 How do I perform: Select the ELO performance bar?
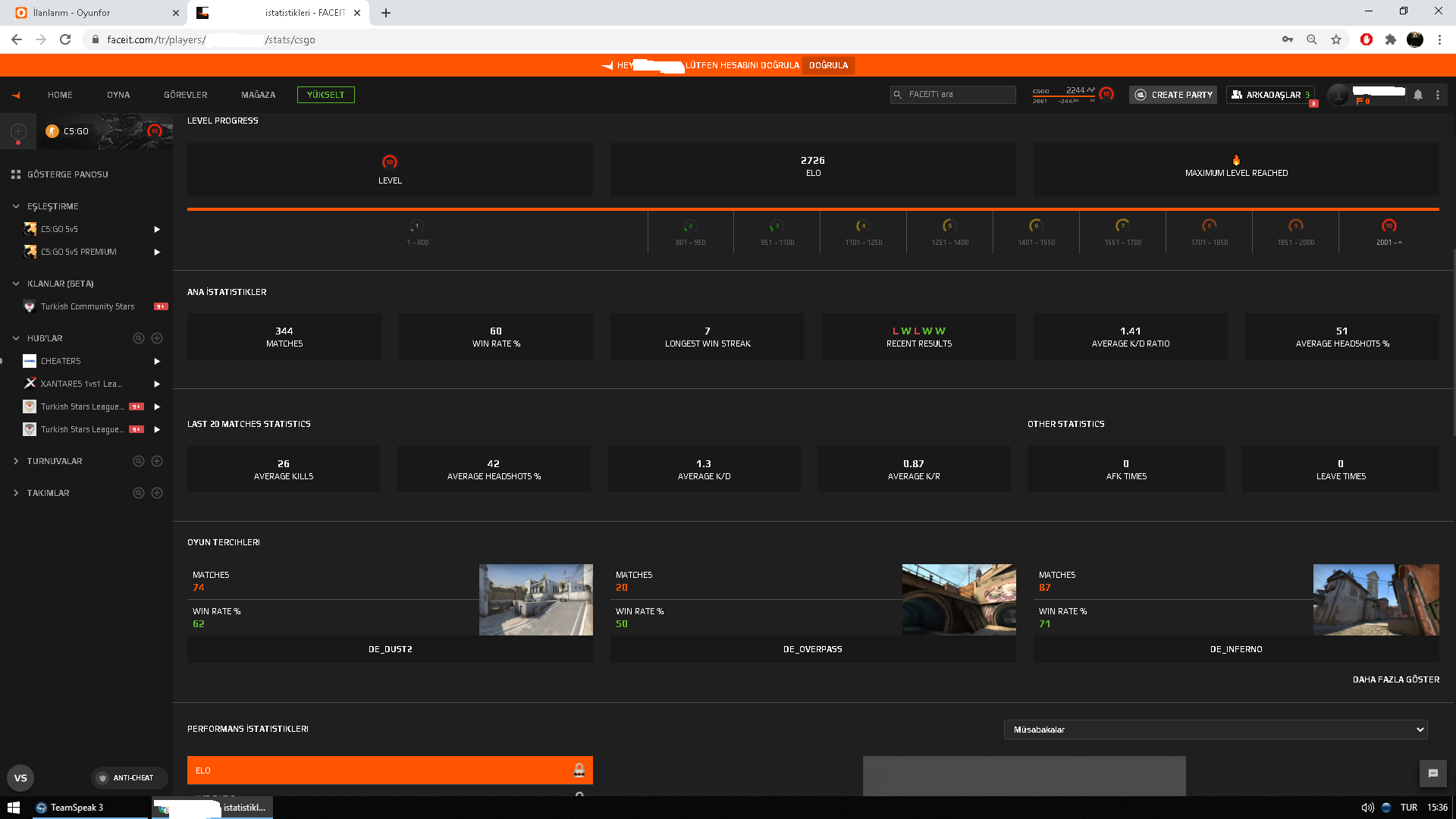click(390, 770)
